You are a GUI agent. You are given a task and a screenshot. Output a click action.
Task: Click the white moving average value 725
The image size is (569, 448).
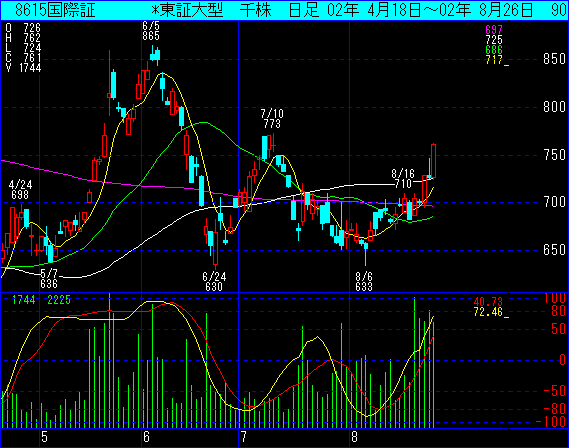tap(494, 40)
